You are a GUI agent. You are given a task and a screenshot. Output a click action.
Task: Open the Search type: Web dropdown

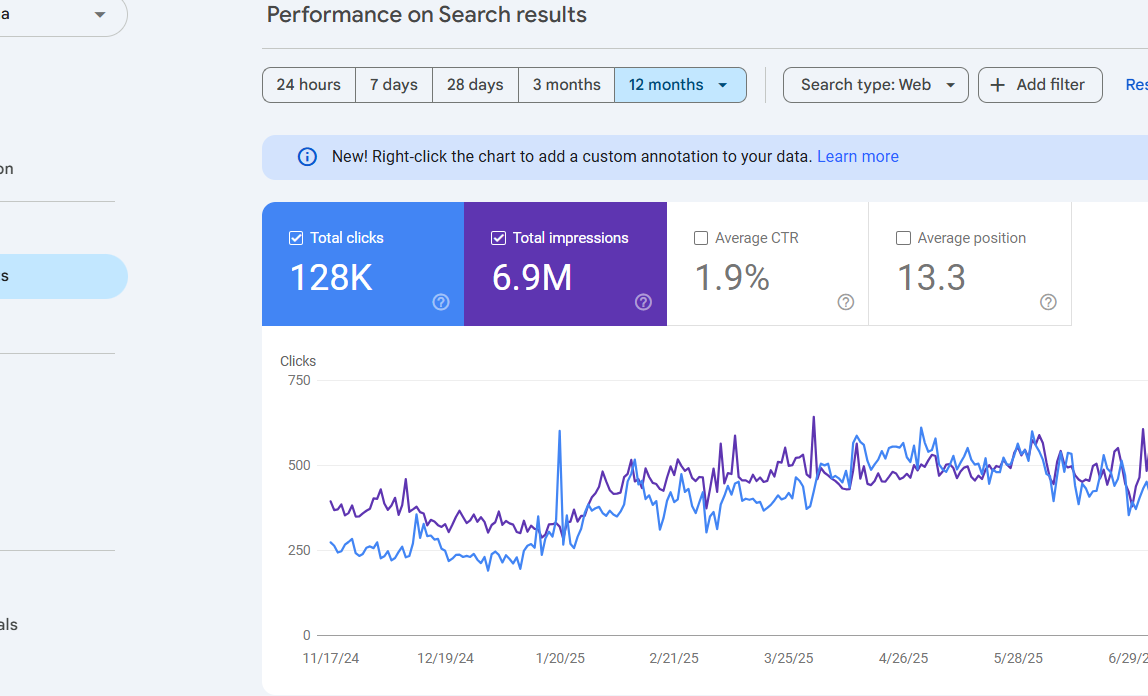point(875,85)
